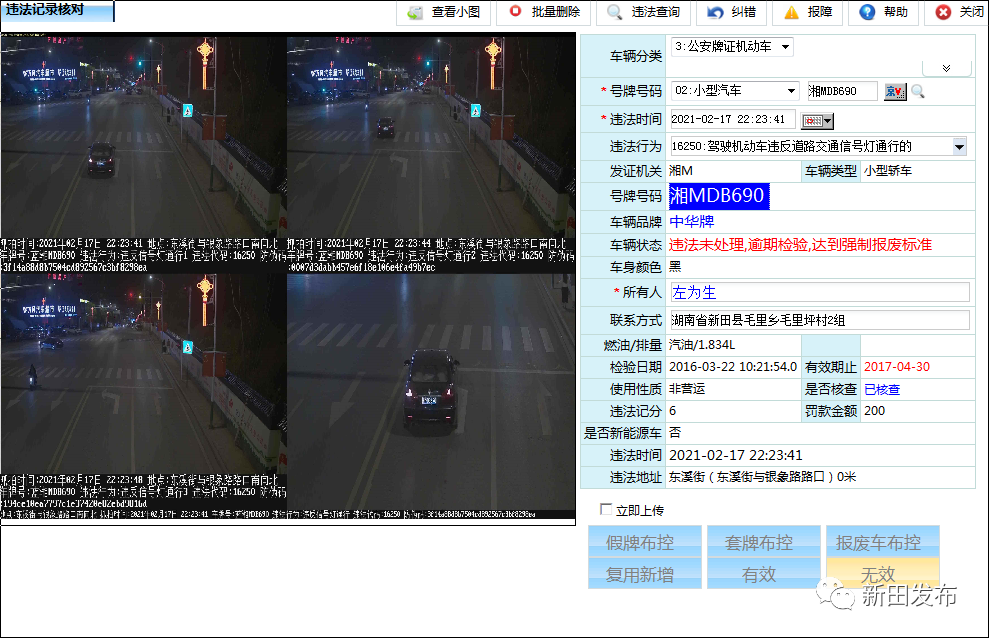Edit the 联系方式 address field

pos(819,320)
